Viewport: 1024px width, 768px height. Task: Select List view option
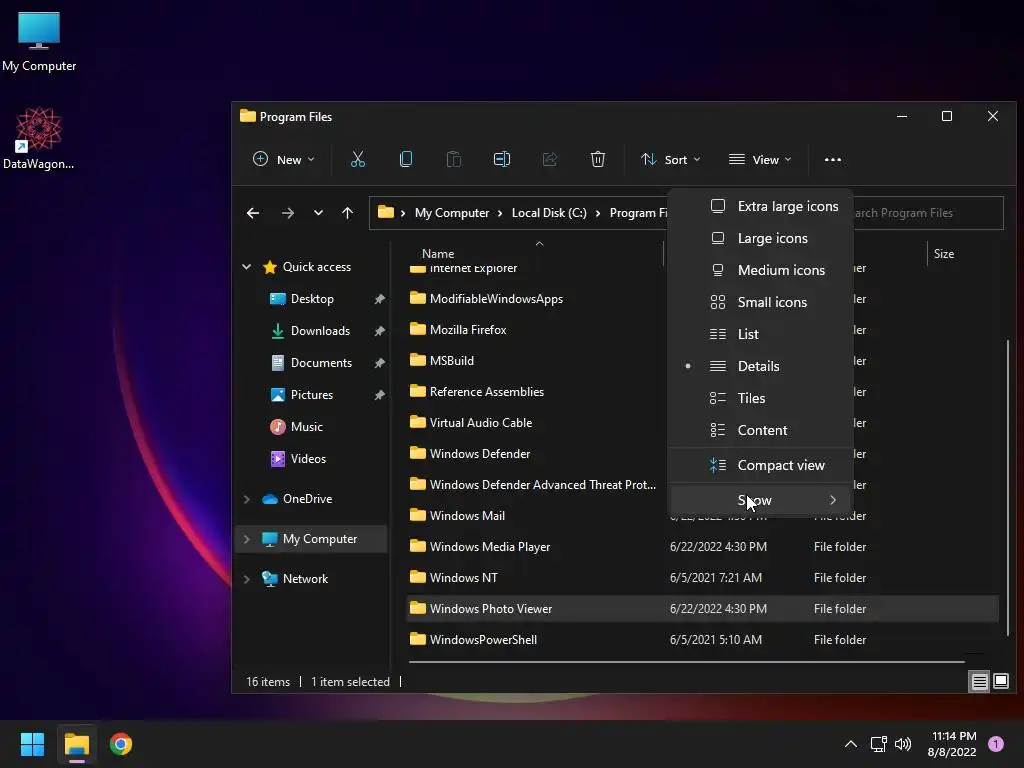coord(761,334)
